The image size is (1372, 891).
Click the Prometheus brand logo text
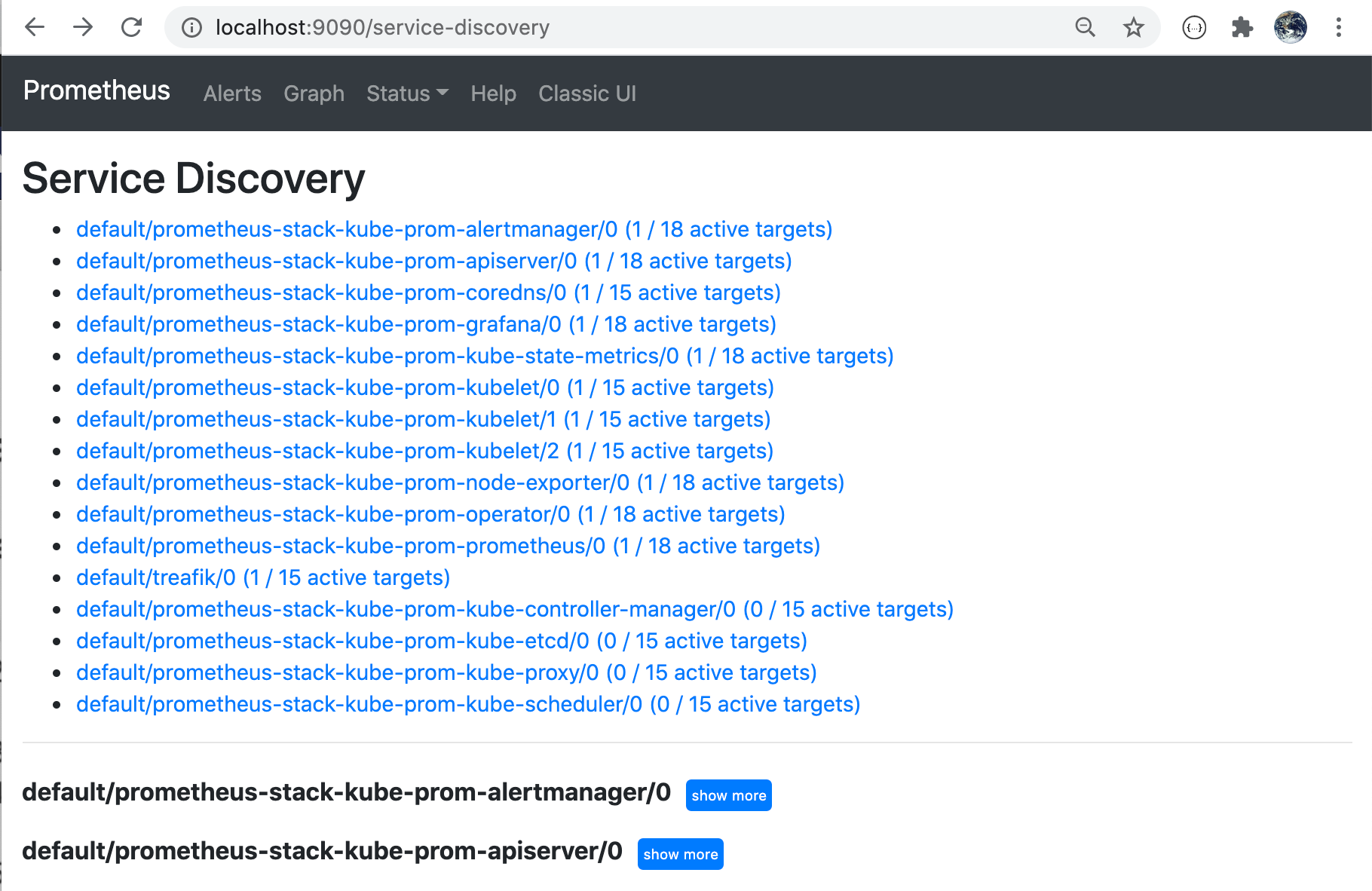coord(96,90)
